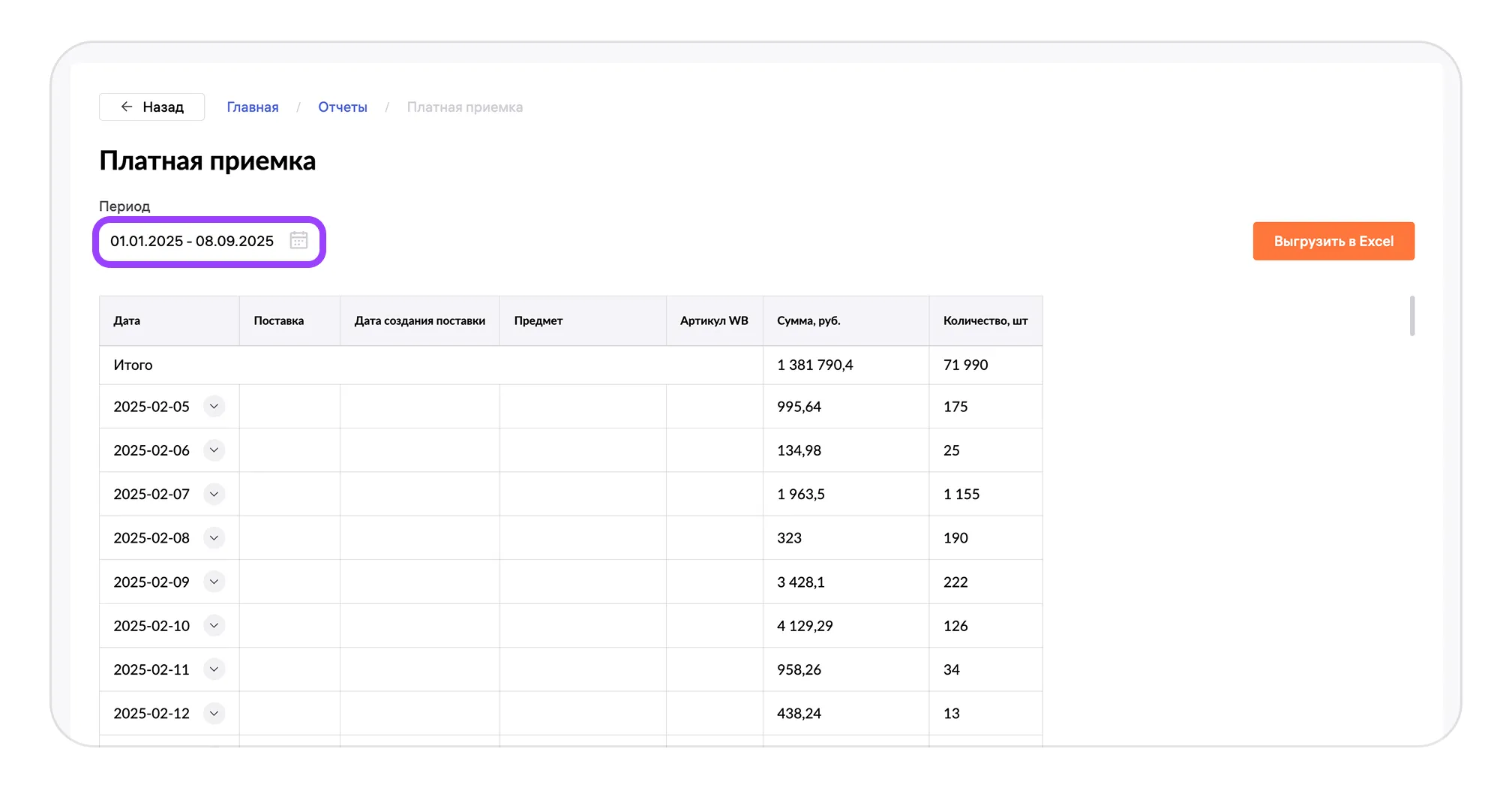This screenshot has height=788, width=1512.
Task: Expand the 2025-02-06 row
Action: pyautogui.click(x=214, y=450)
